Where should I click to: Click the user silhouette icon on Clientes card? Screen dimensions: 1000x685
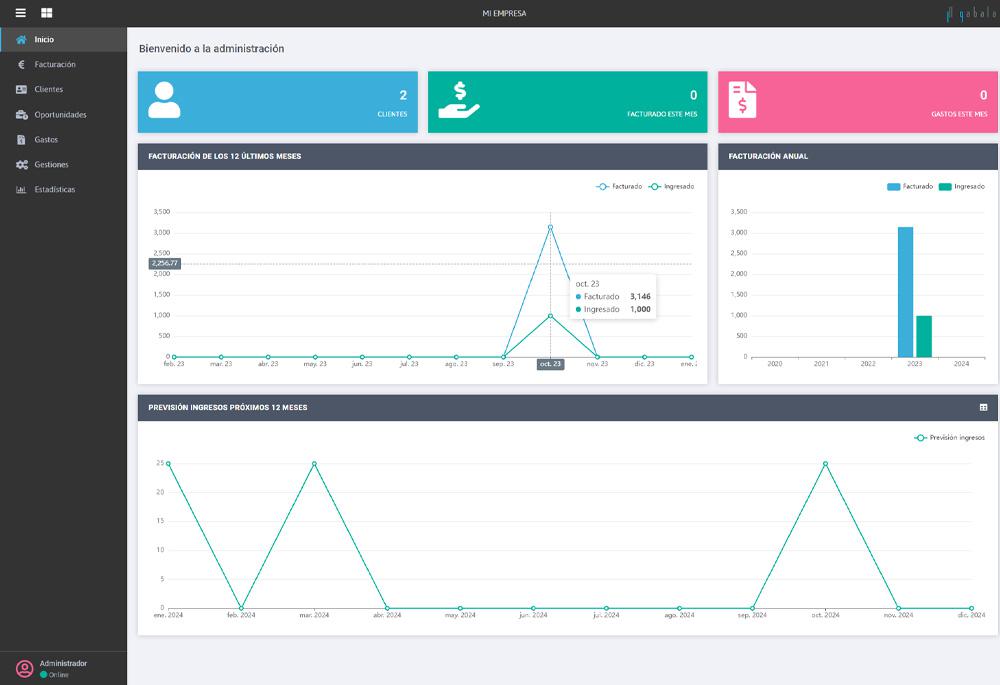click(x=164, y=100)
